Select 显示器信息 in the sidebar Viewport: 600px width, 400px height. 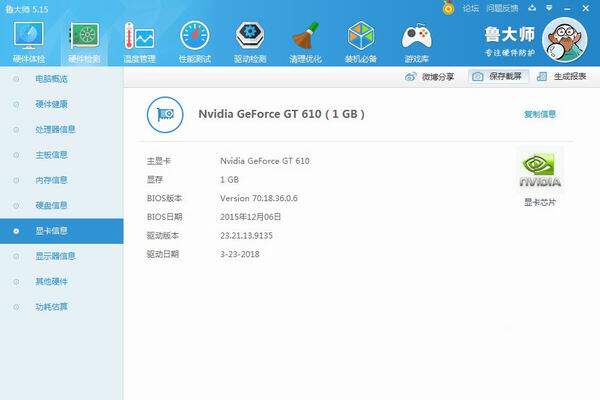[62, 256]
